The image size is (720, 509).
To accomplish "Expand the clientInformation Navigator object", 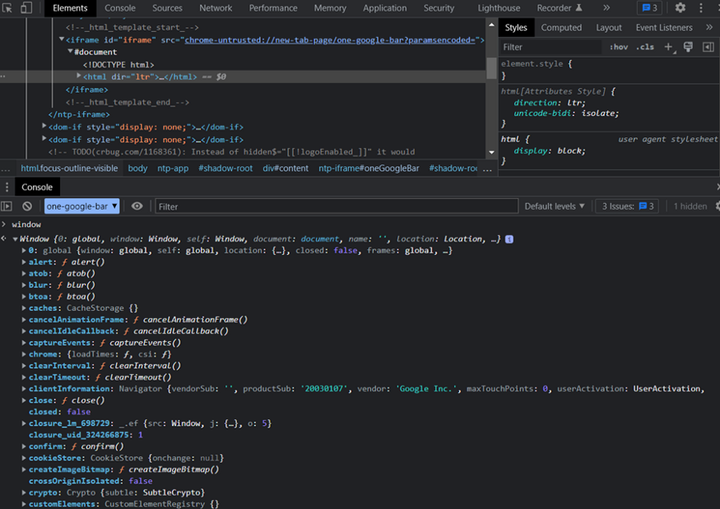I will tap(24, 388).
